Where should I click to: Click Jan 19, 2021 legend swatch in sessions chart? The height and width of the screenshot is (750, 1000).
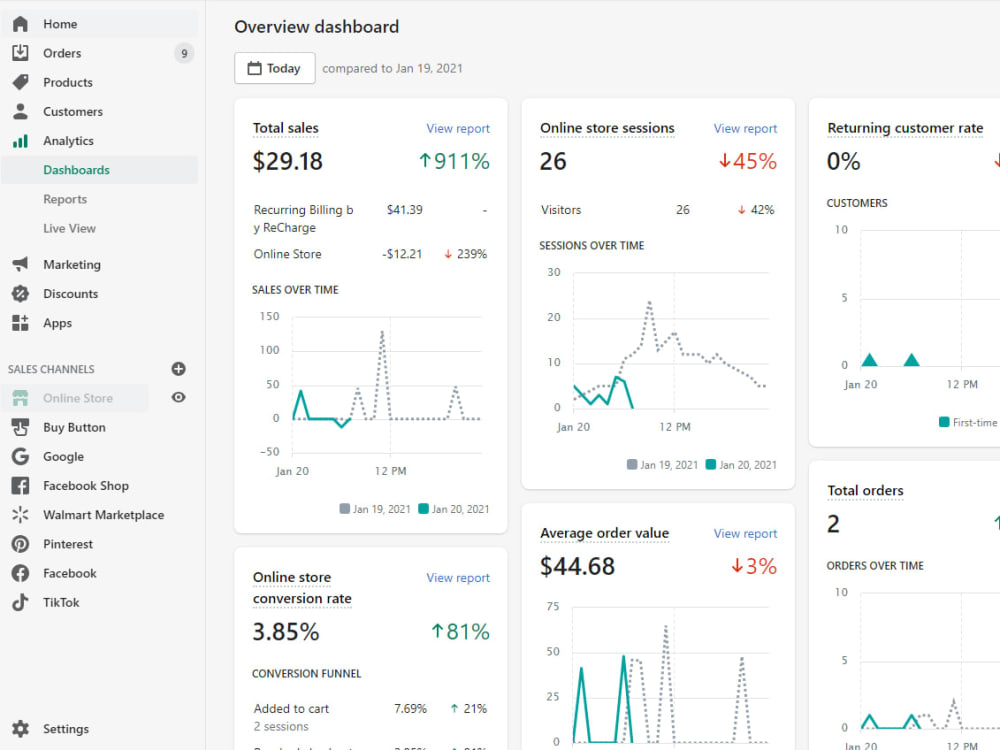point(632,464)
